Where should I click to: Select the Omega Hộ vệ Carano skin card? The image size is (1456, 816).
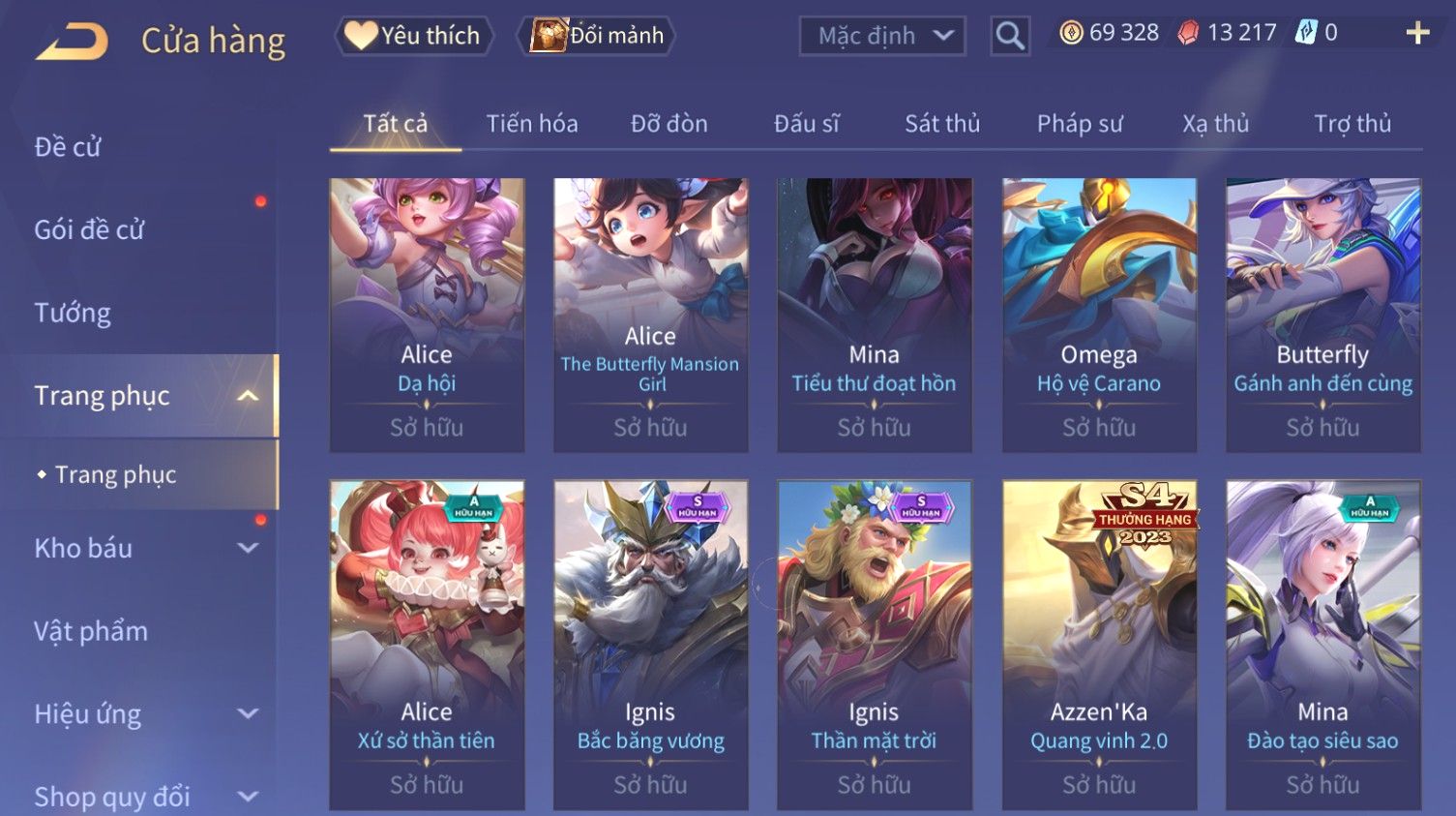(1099, 315)
